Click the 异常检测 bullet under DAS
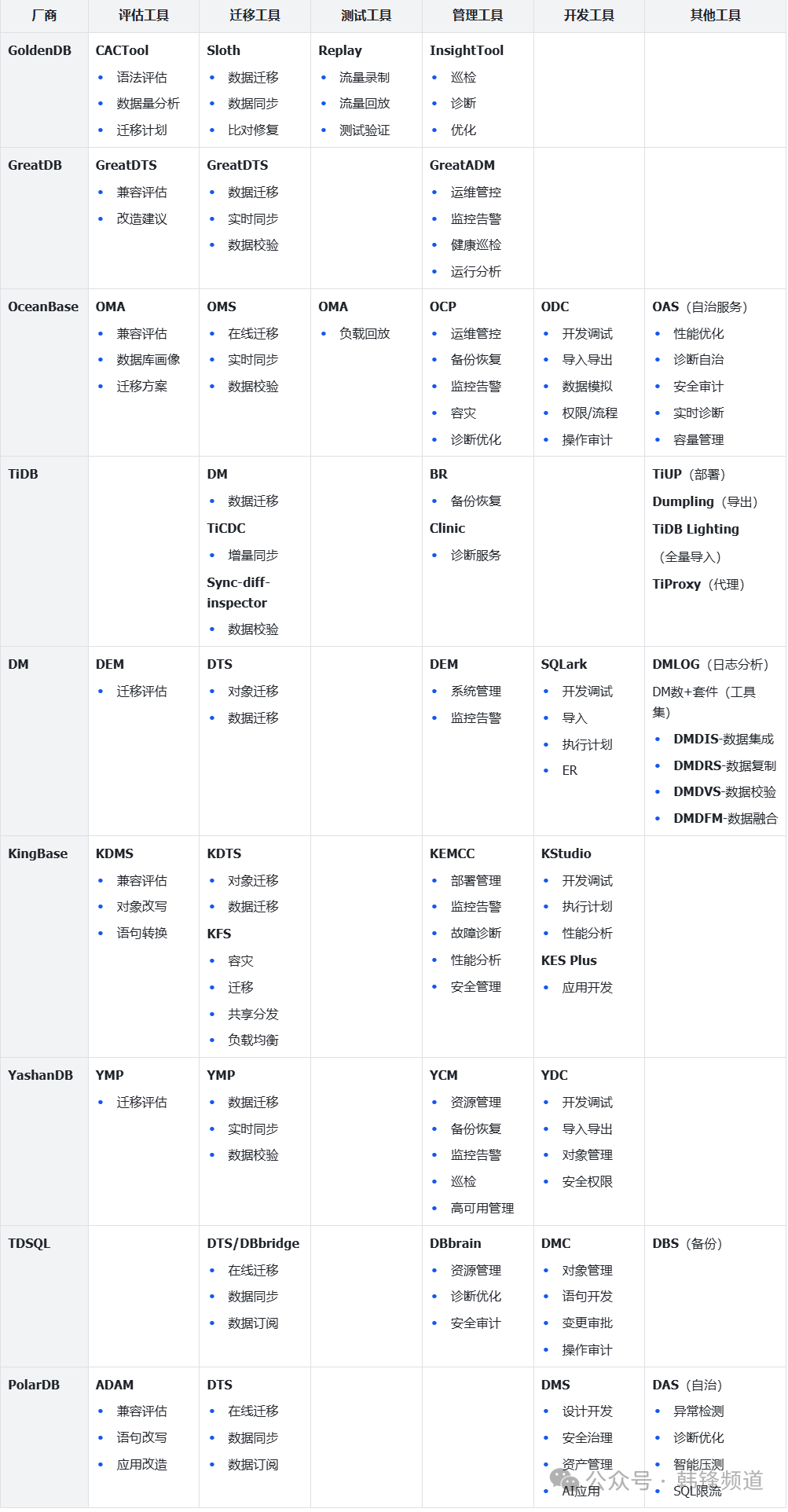Viewport: 788px width, 1512px height. click(x=698, y=1411)
